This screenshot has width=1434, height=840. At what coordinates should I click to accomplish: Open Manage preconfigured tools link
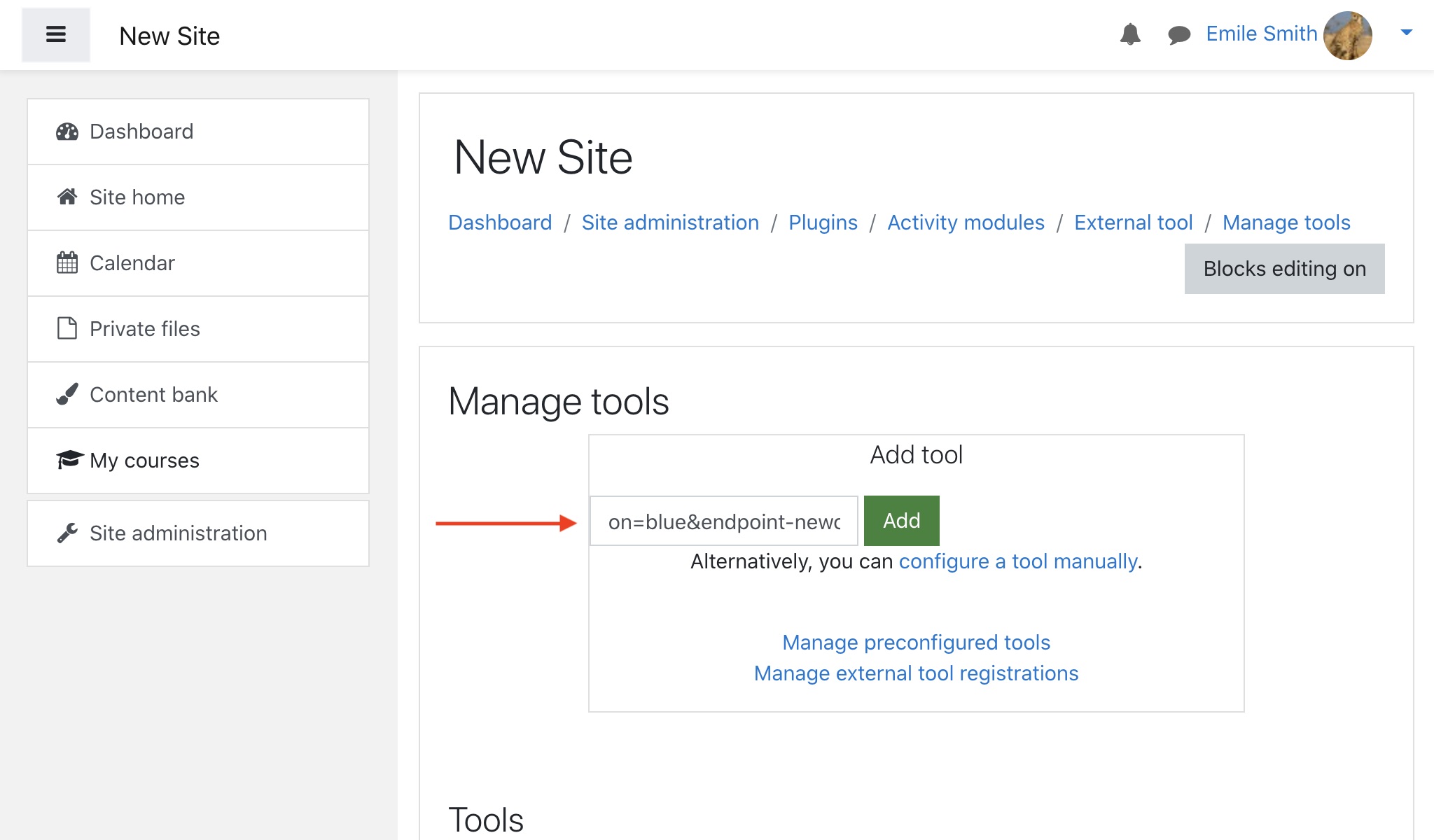(916, 643)
